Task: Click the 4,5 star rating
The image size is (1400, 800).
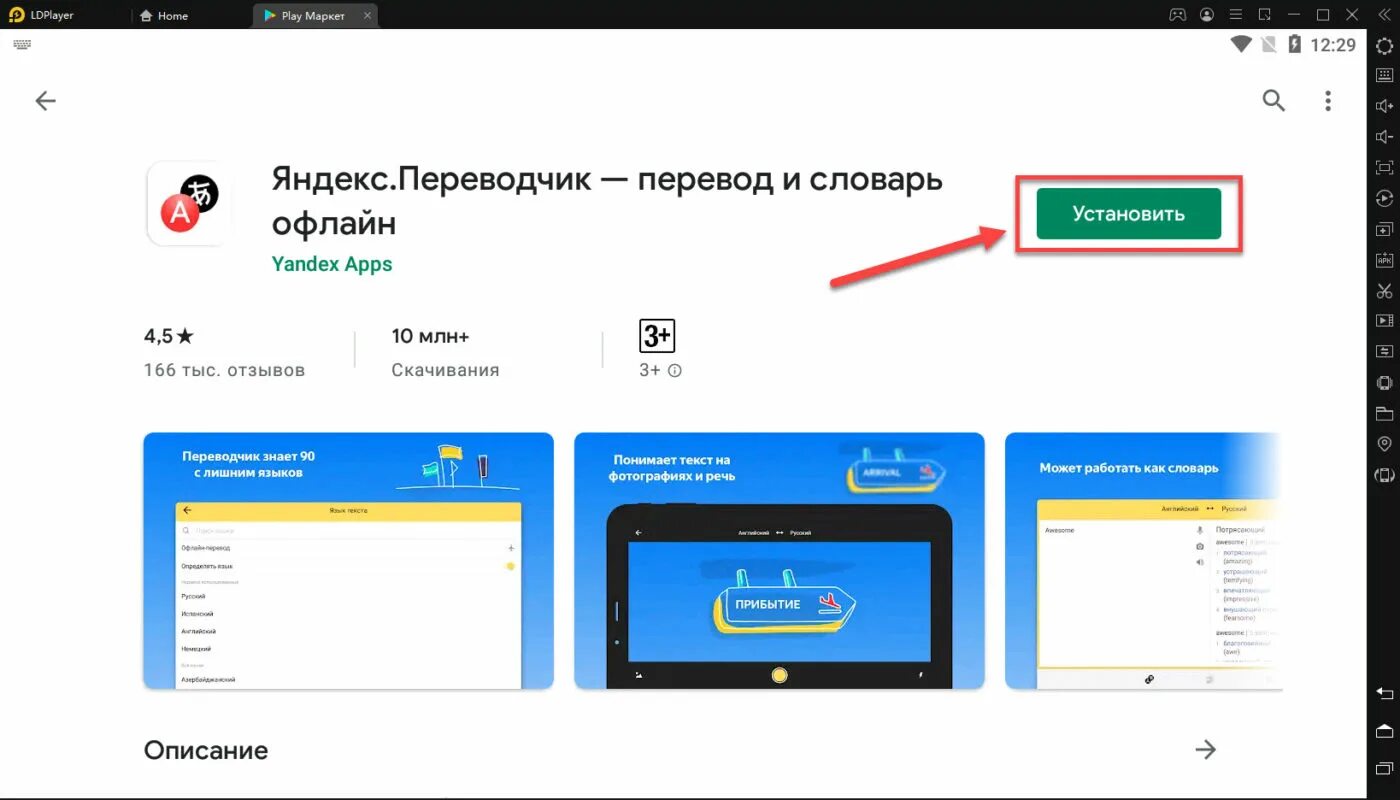Action: (x=169, y=336)
